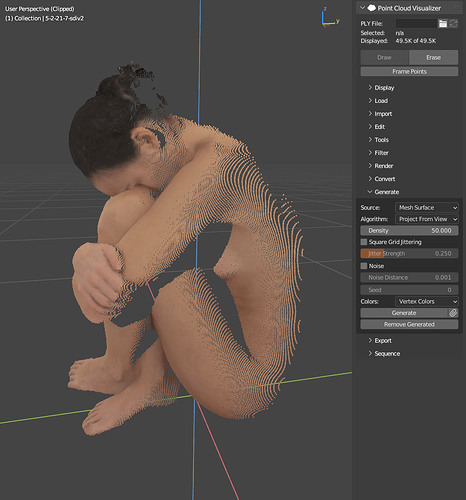Click the Draw button
466x500 pixels.
(x=385, y=57)
